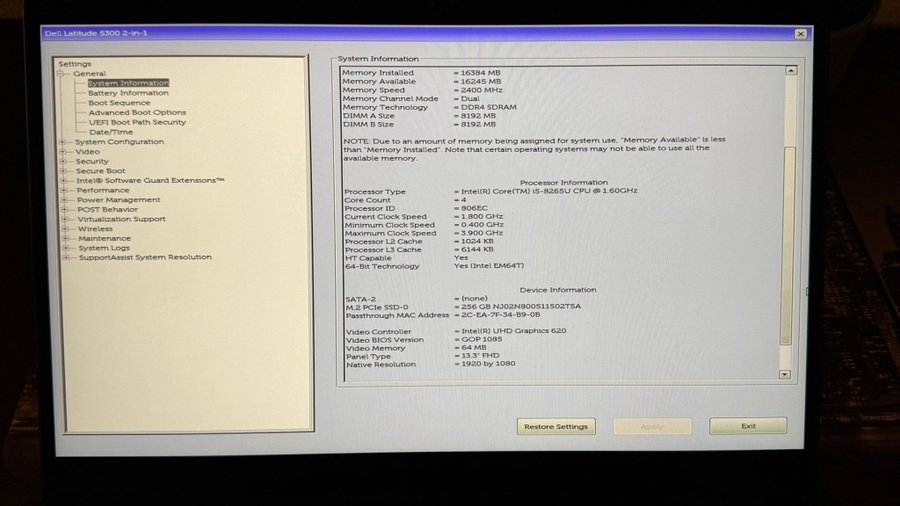Select System Configuration label
Image resolution: width=900 pixels, height=506 pixels.
coord(119,142)
